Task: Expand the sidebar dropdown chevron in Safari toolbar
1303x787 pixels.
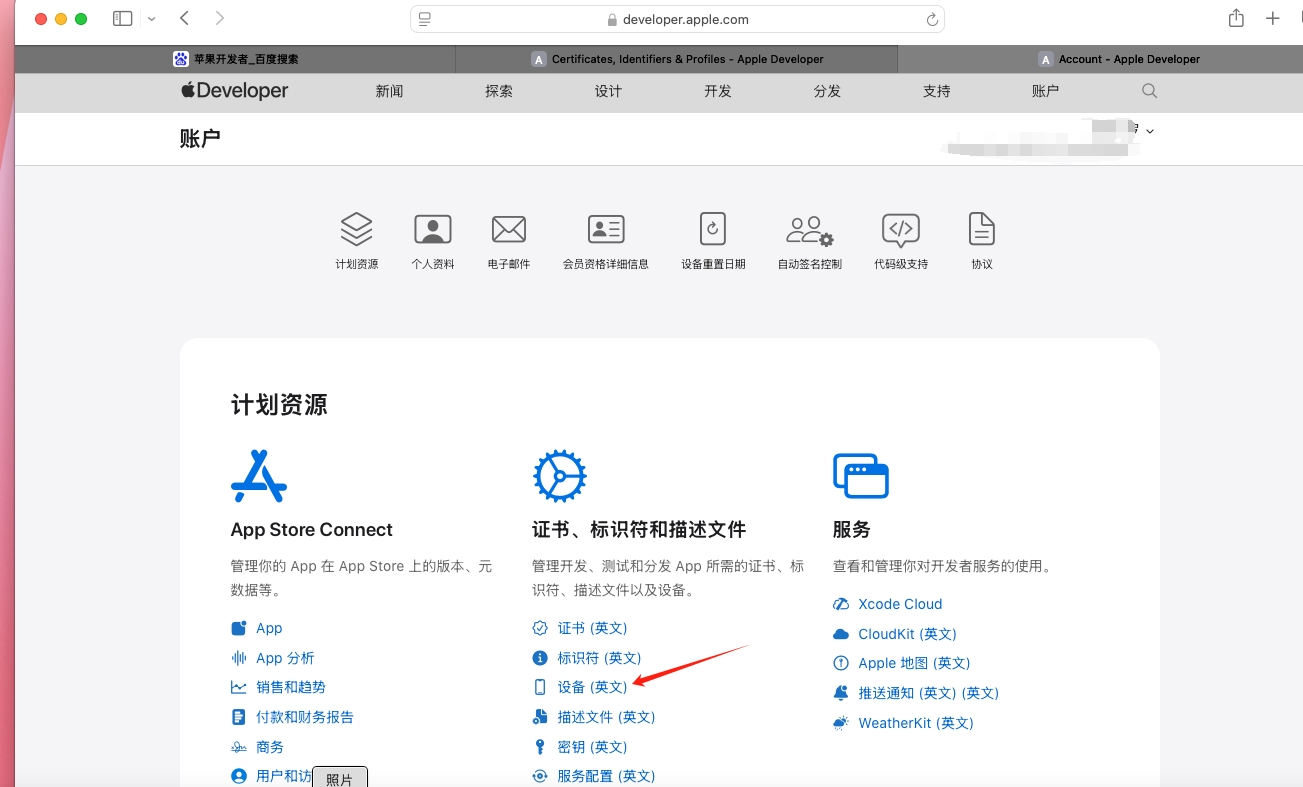Action: 152,19
